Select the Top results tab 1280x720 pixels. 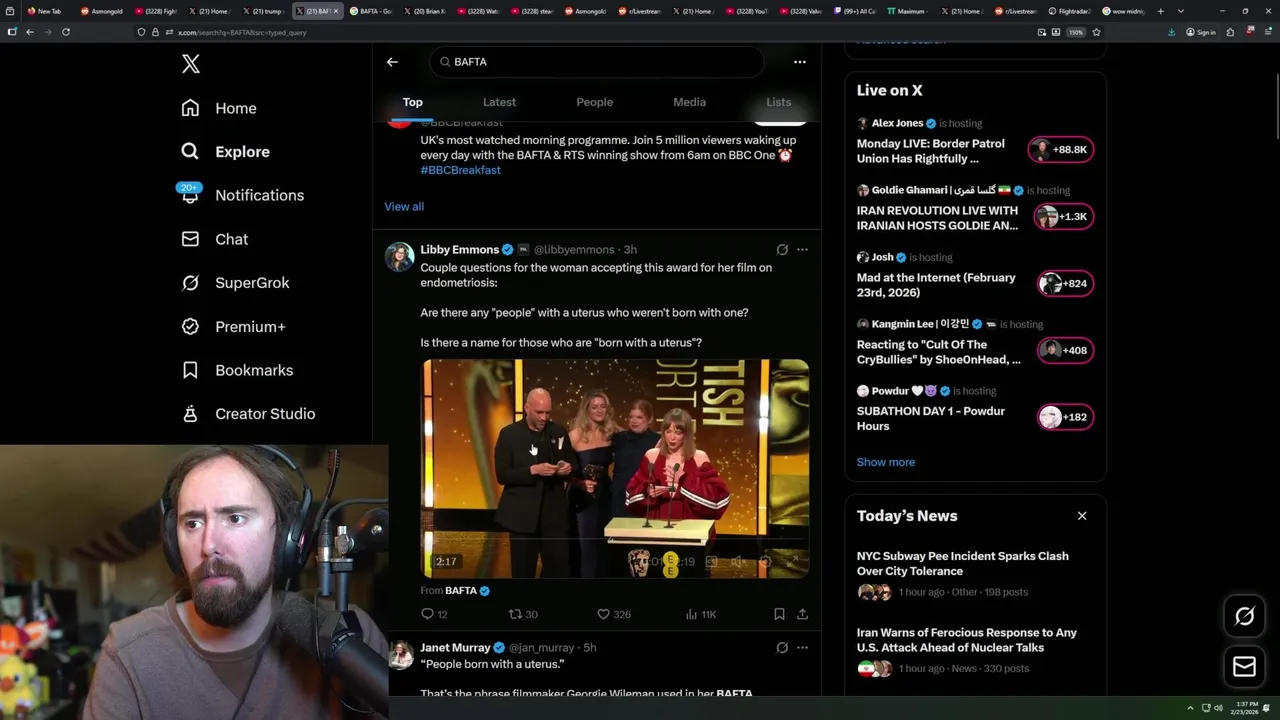tap(412, 102)
